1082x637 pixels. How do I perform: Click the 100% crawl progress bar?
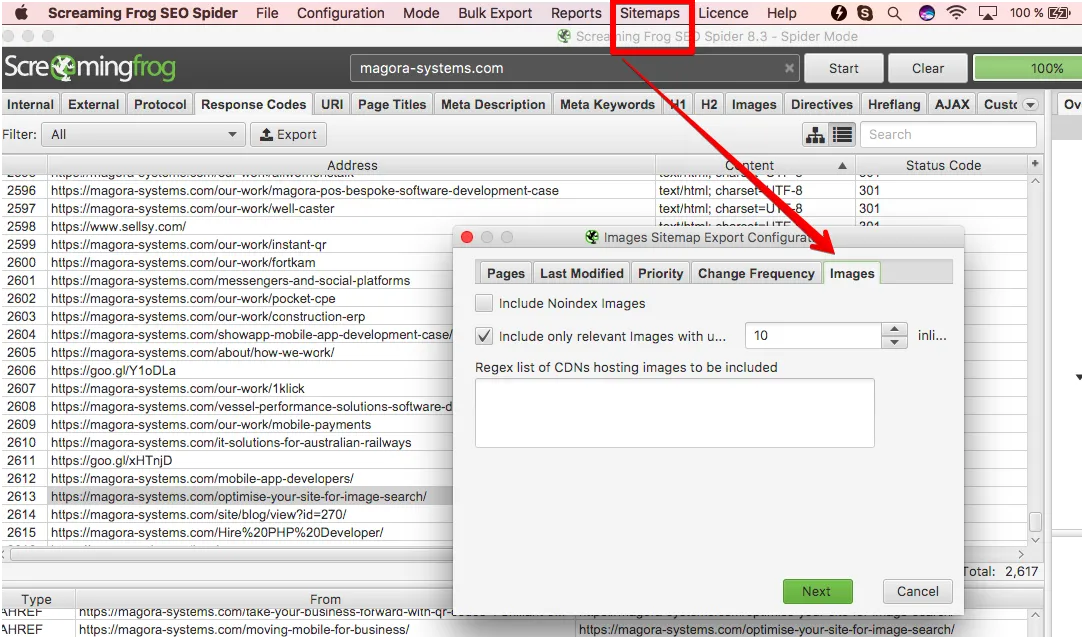pyautogui.click(x=1027, y=68)
